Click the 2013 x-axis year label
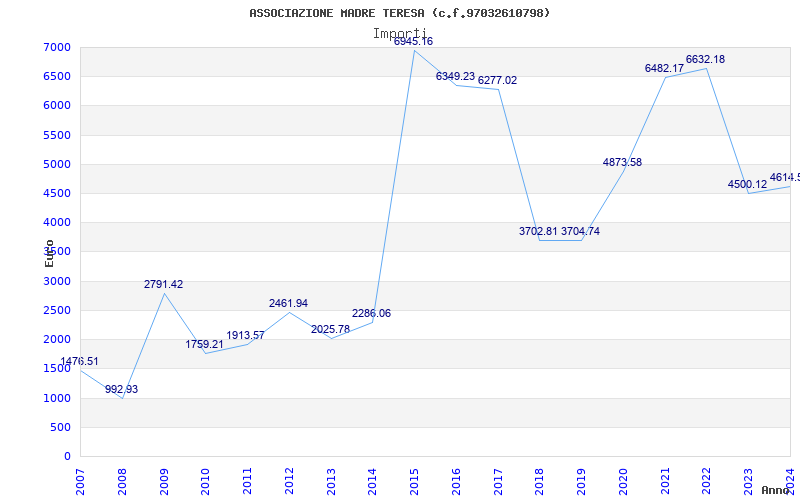This screenshot has height=500, width=800. click(331, 482)
